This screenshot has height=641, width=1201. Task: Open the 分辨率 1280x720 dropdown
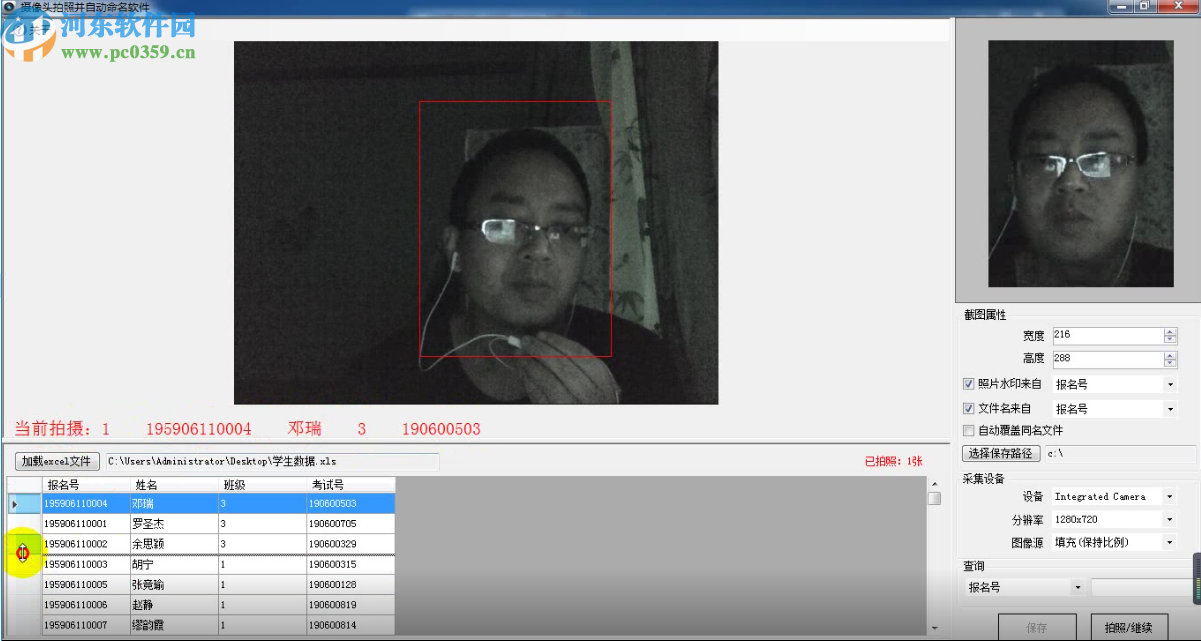(x=1170, y=520)
